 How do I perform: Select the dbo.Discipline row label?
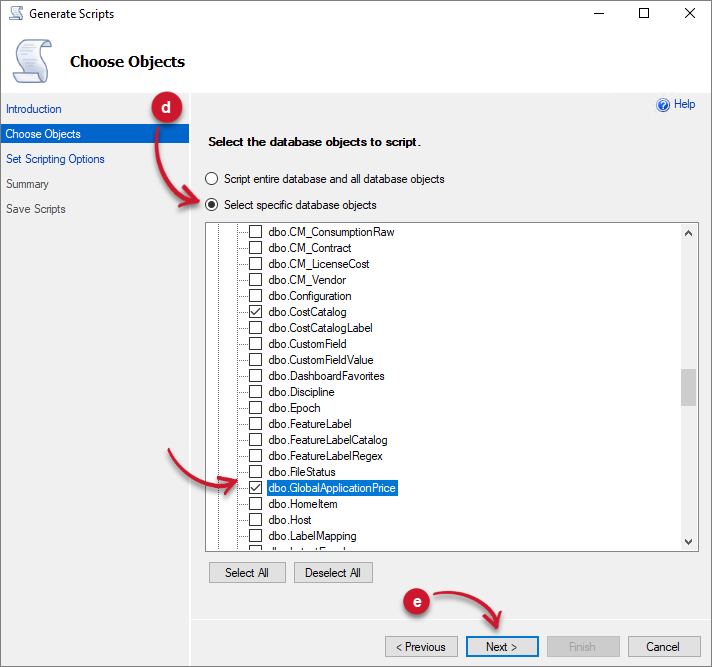[301, 392]
